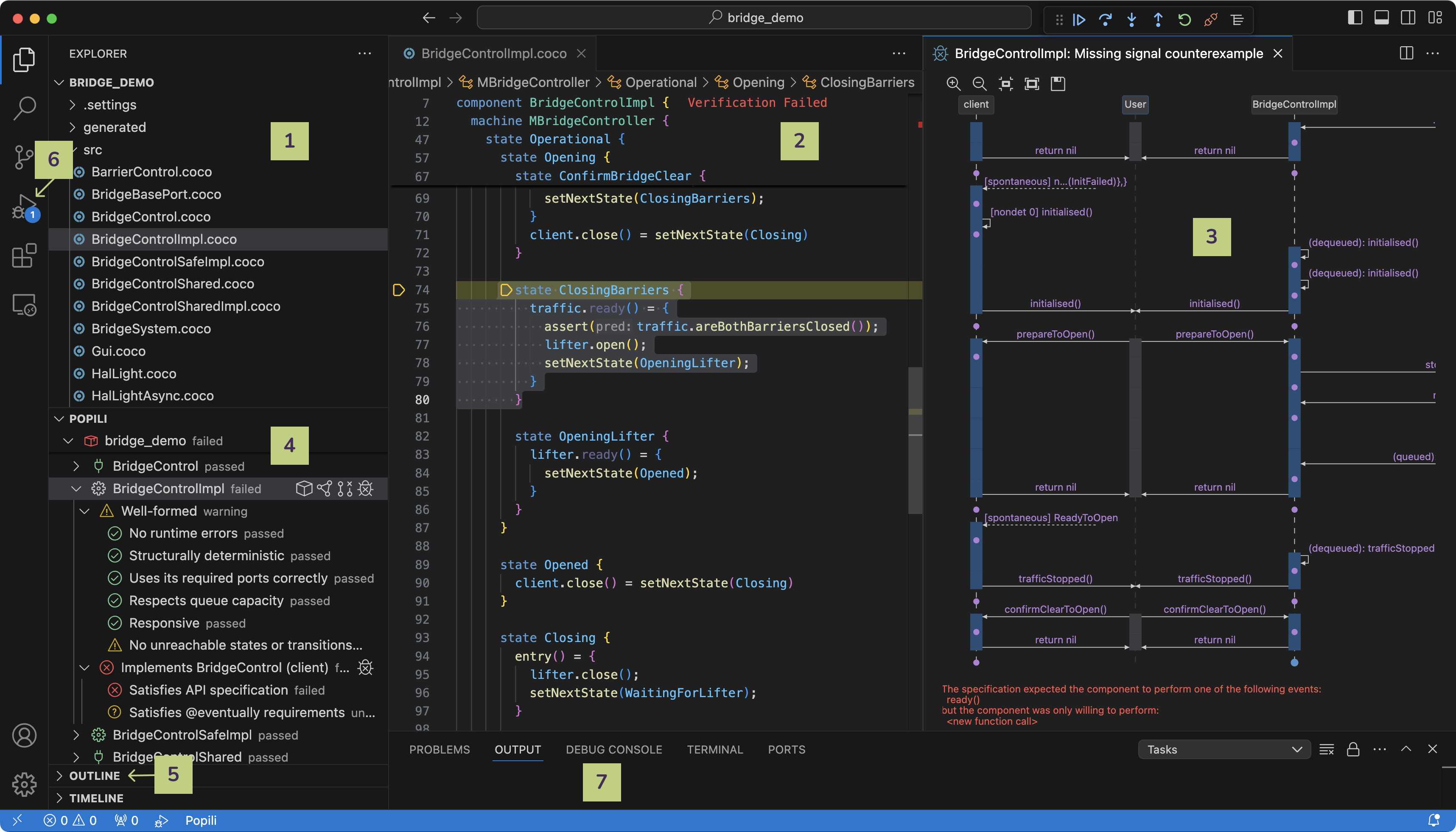Open HalLight.coco in the explorer

click(x=134, y=373)
